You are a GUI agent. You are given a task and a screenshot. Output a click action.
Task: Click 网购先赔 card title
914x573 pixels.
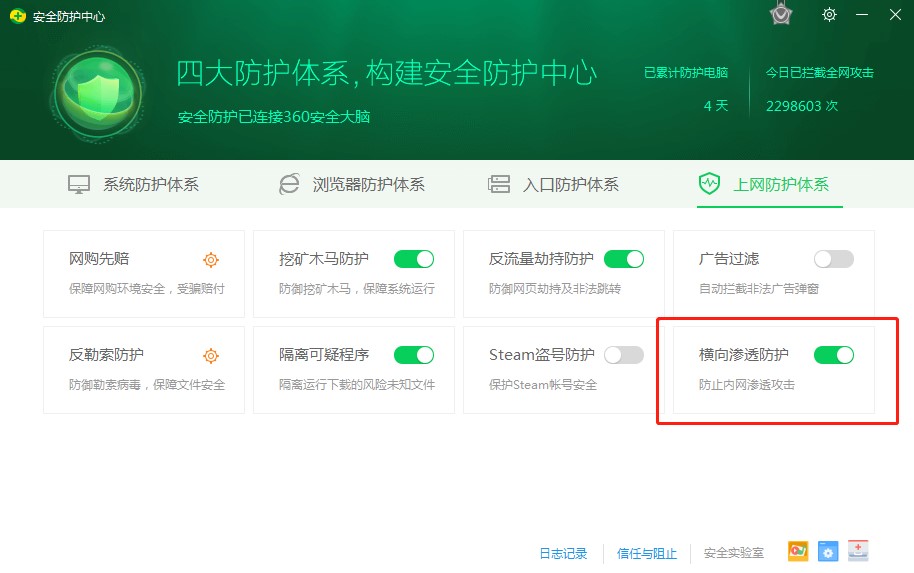(x=99, y=259)
